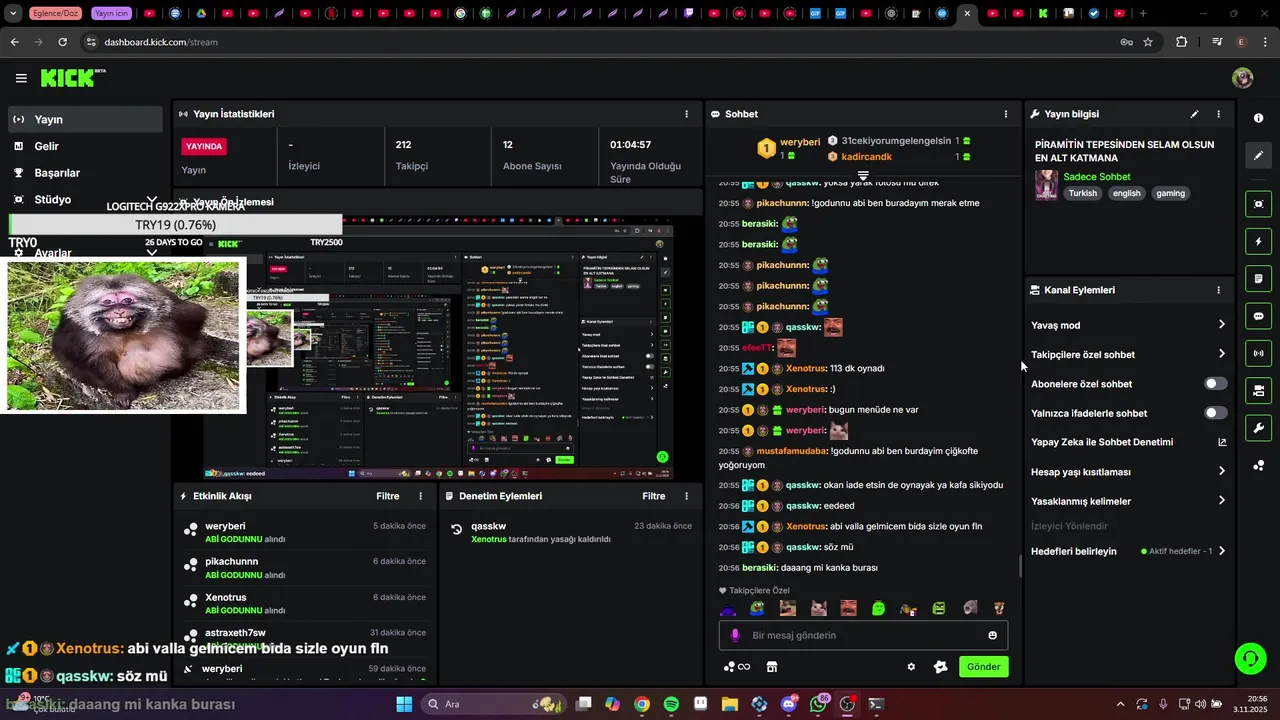The image size is (1280, 720).
Task: Select the white cat emote in quick emotes
Action: (x=818, y=608)
